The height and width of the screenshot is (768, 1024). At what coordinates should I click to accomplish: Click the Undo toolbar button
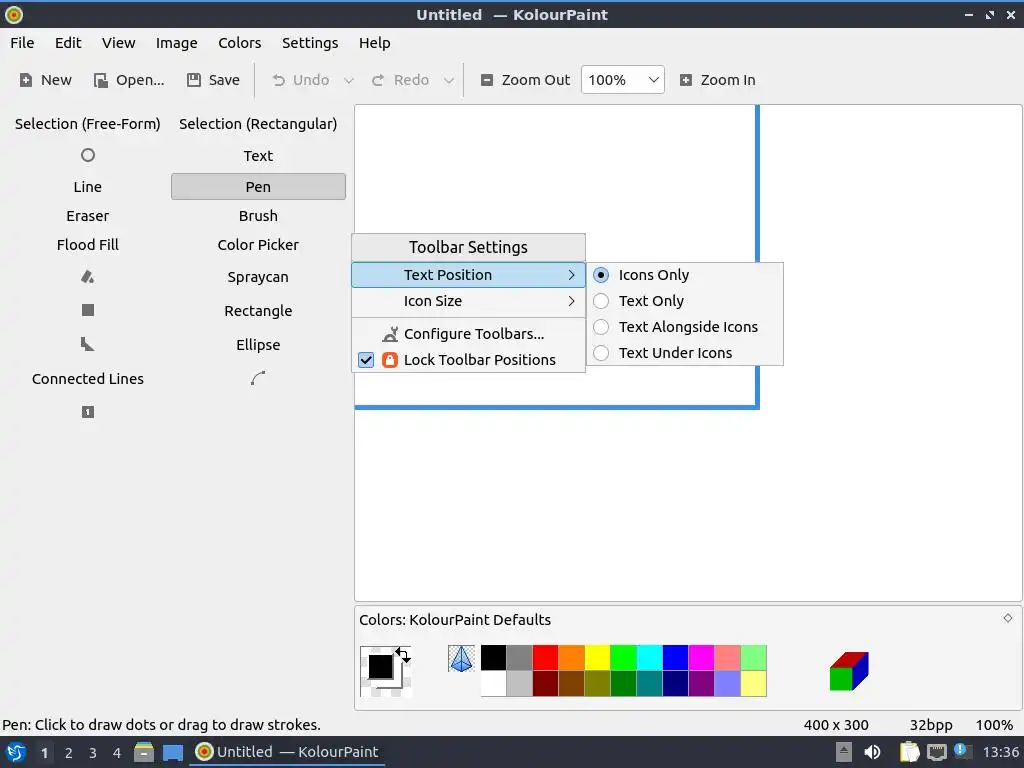tap(301, 80)
